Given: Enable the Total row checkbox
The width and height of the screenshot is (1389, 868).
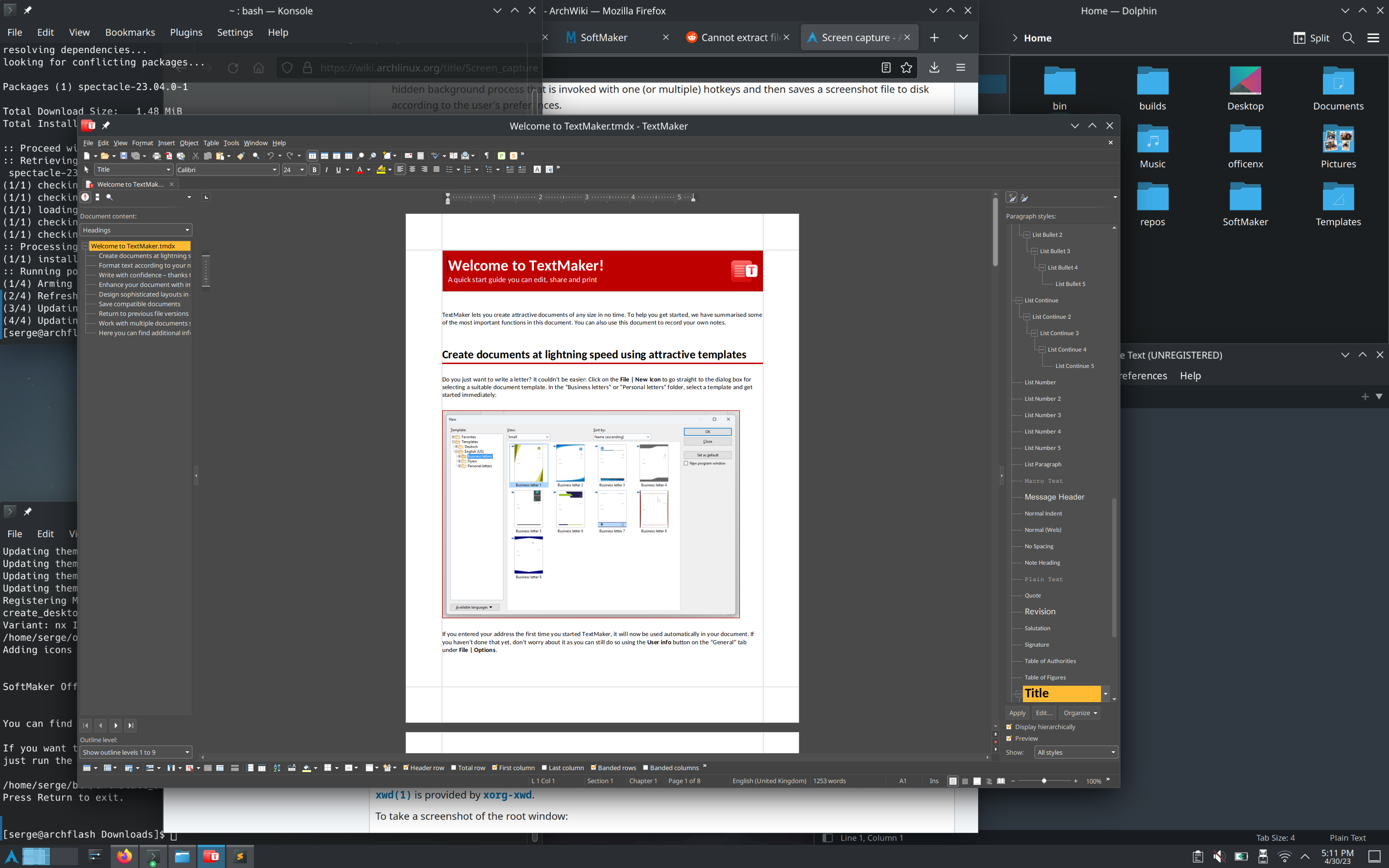Looking at the screenshot, I should pos(453,768).
